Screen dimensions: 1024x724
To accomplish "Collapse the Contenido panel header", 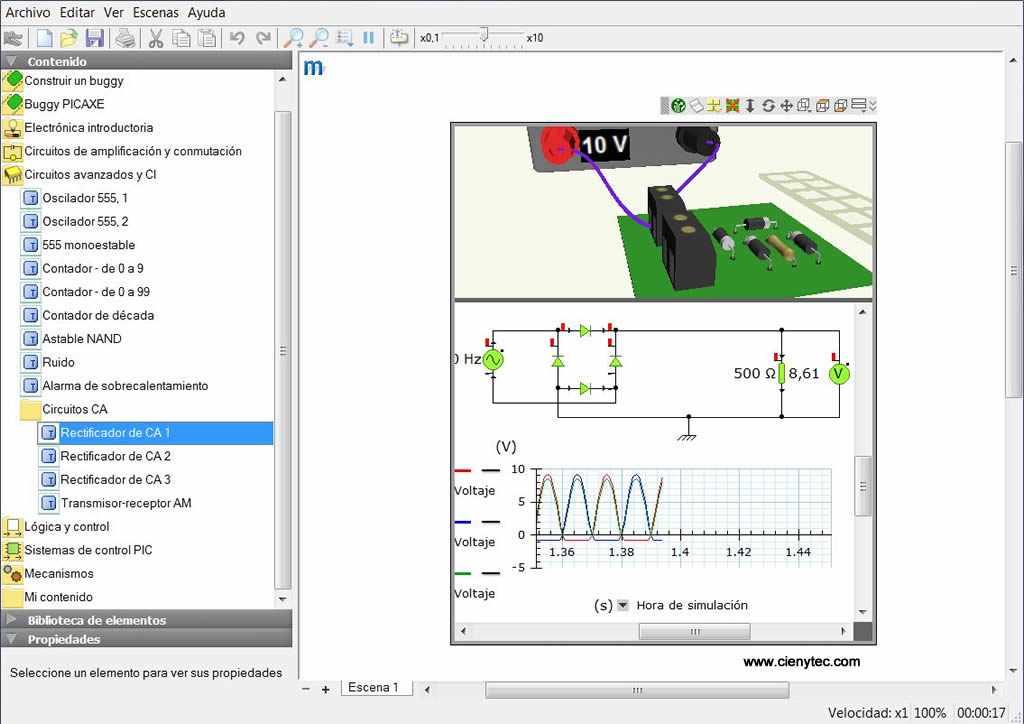I will [57, 61].
